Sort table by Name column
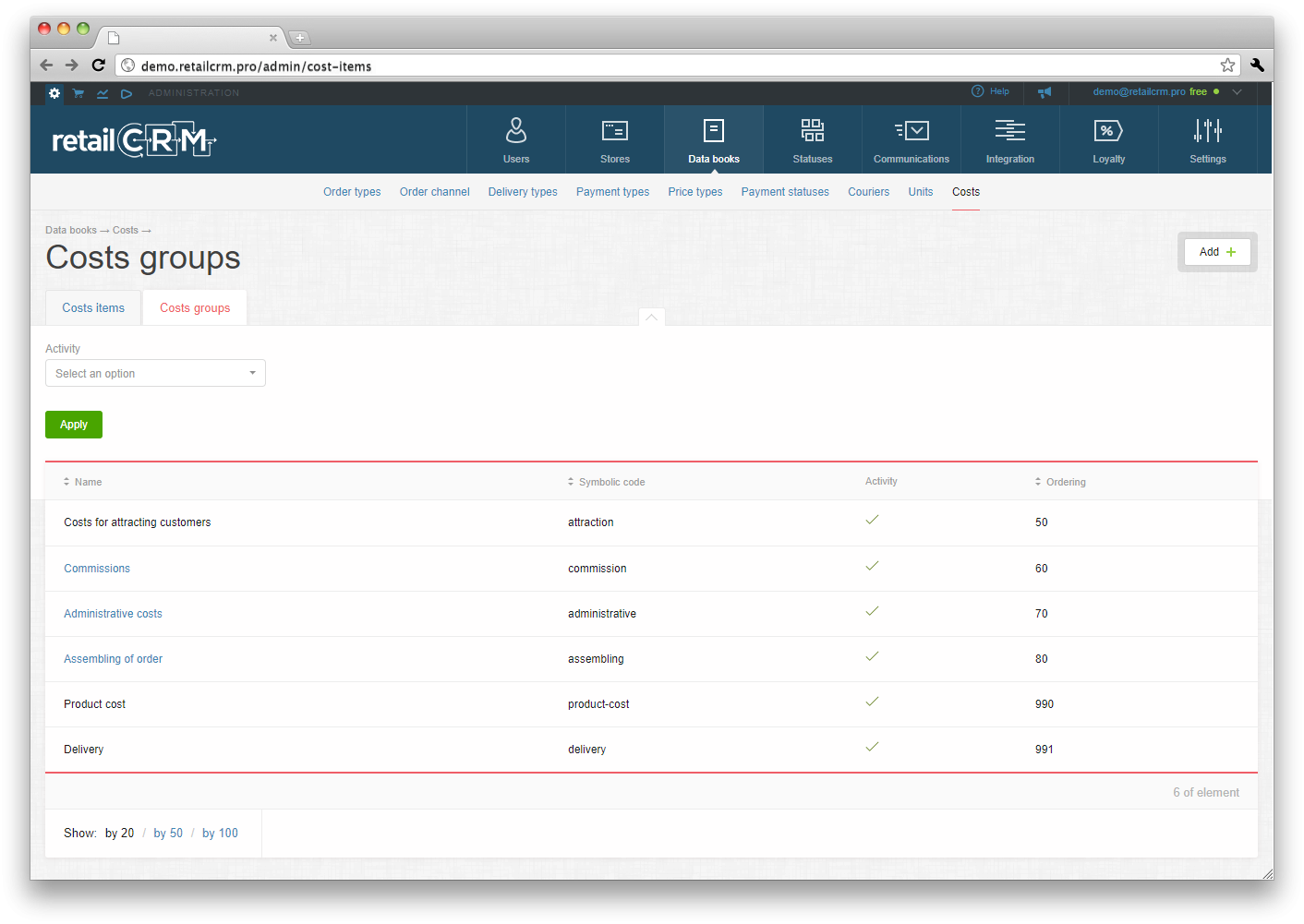The image size is (1304, 924). click(82, 482)
